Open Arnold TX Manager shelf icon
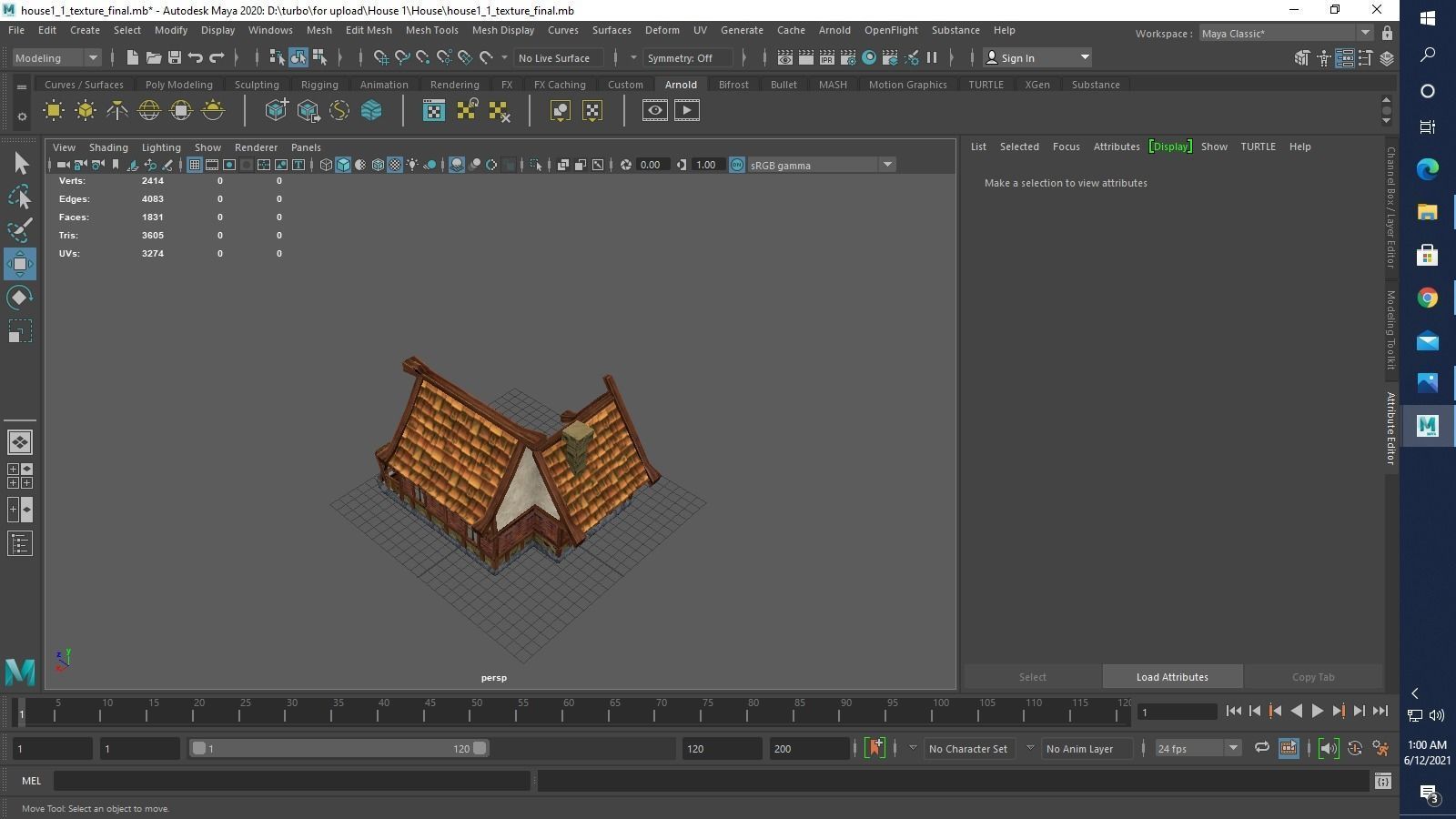 434,111
